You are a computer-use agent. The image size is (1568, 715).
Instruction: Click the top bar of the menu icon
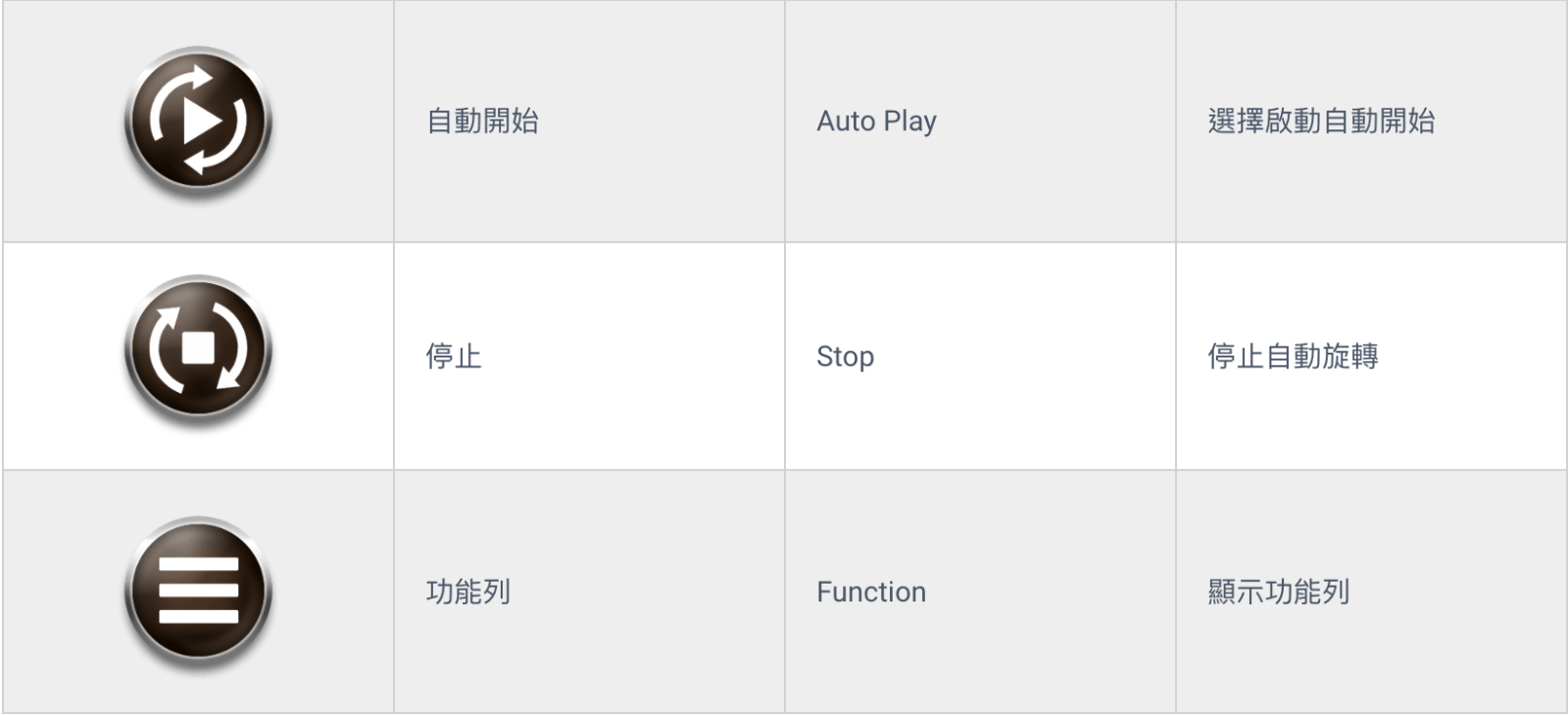pos(198,564)
